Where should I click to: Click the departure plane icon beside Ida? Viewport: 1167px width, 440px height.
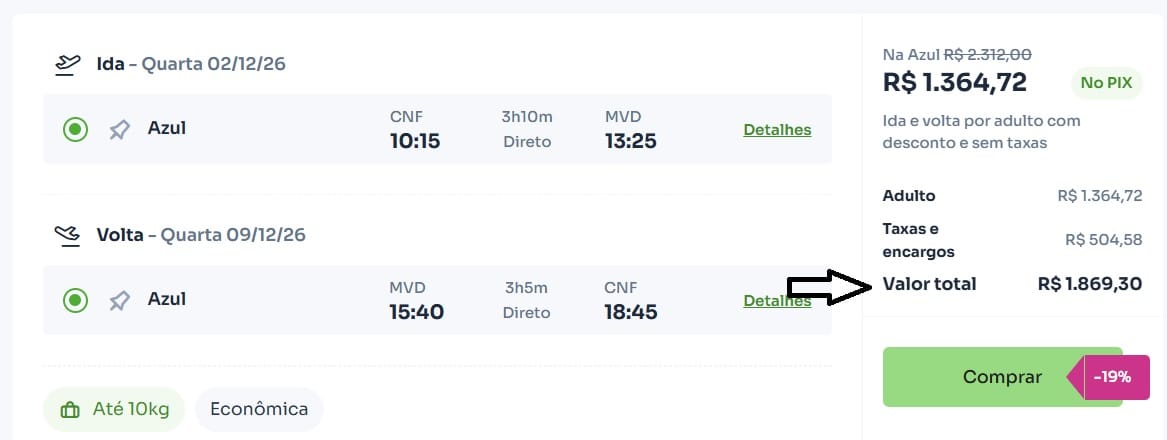pos(67,65)
